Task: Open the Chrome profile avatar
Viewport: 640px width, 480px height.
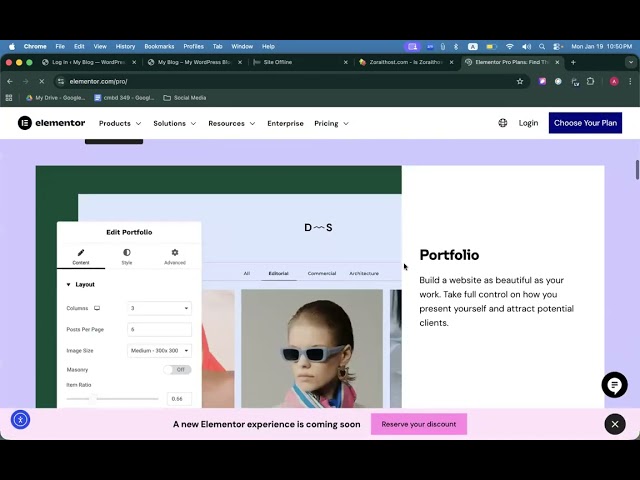Action: pos(613,82)
